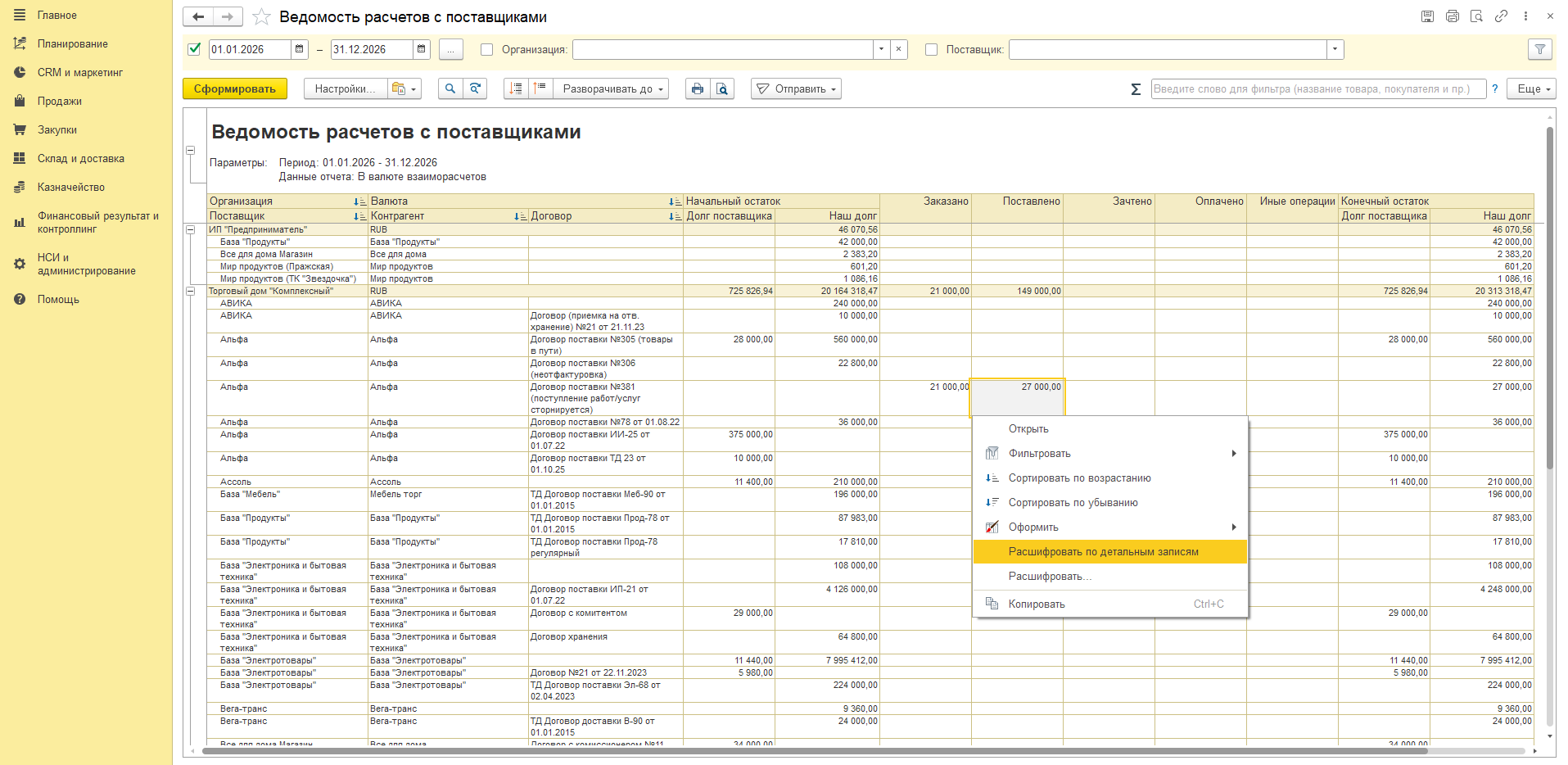Select Сортировать по возрастанию in the context menu
The width and height of the screenshot is (1568, 765).
click(1110, 478)
